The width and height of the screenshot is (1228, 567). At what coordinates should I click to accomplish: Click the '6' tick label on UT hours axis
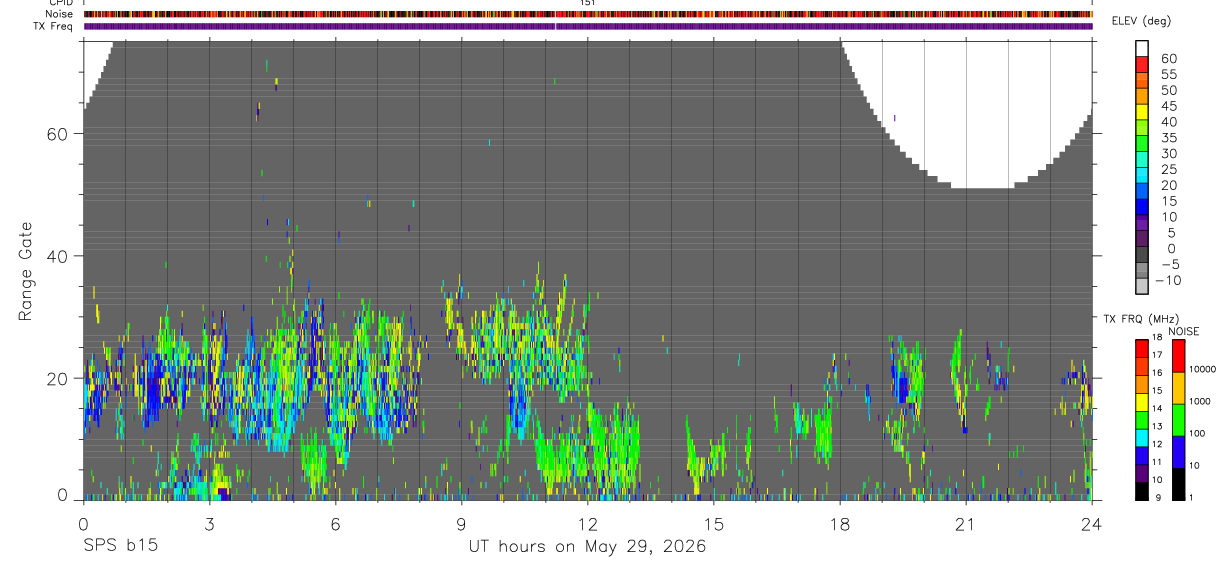point(335,523)
